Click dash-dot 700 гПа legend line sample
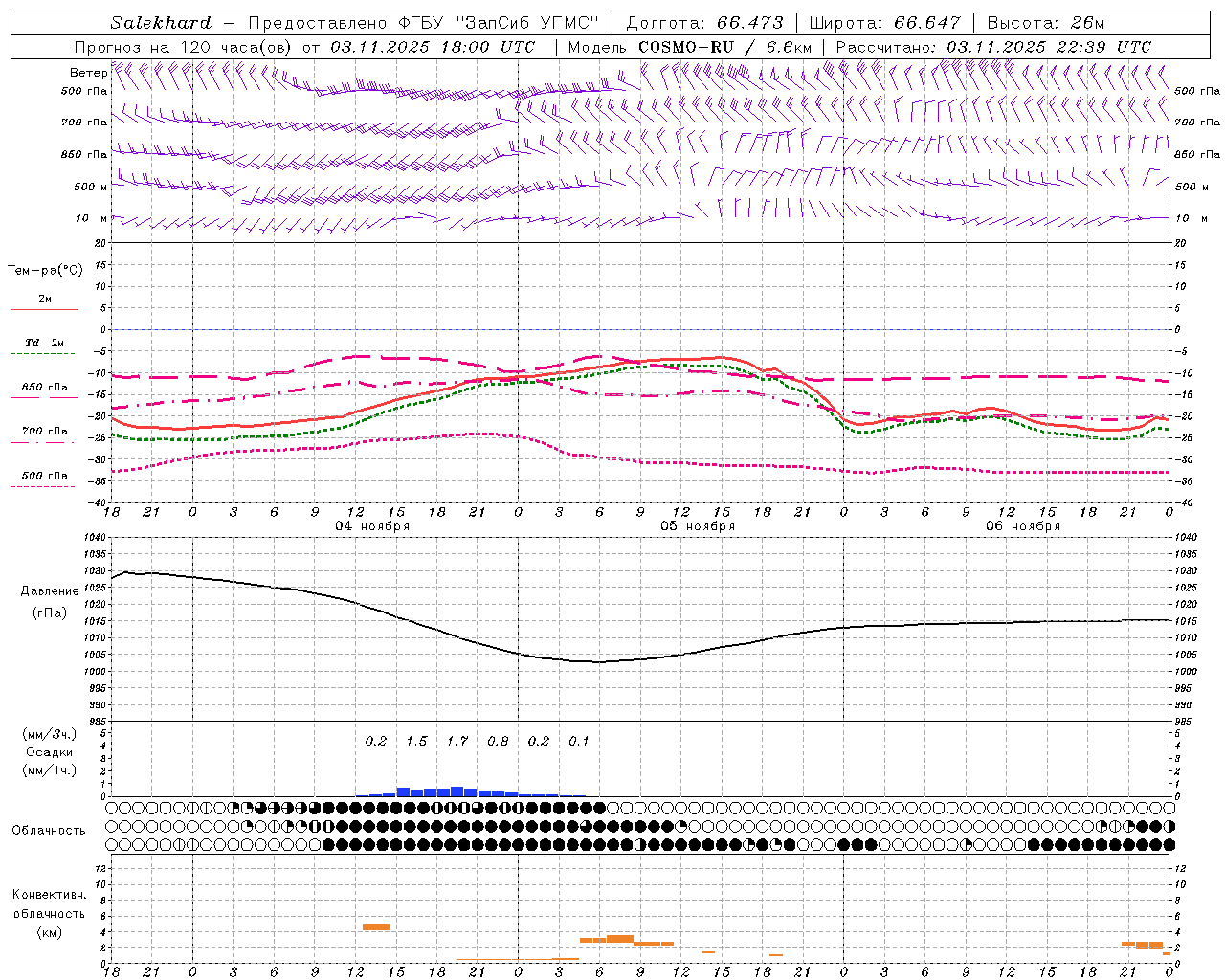Viewport: 1225px width, 980px height. (42, 442)
